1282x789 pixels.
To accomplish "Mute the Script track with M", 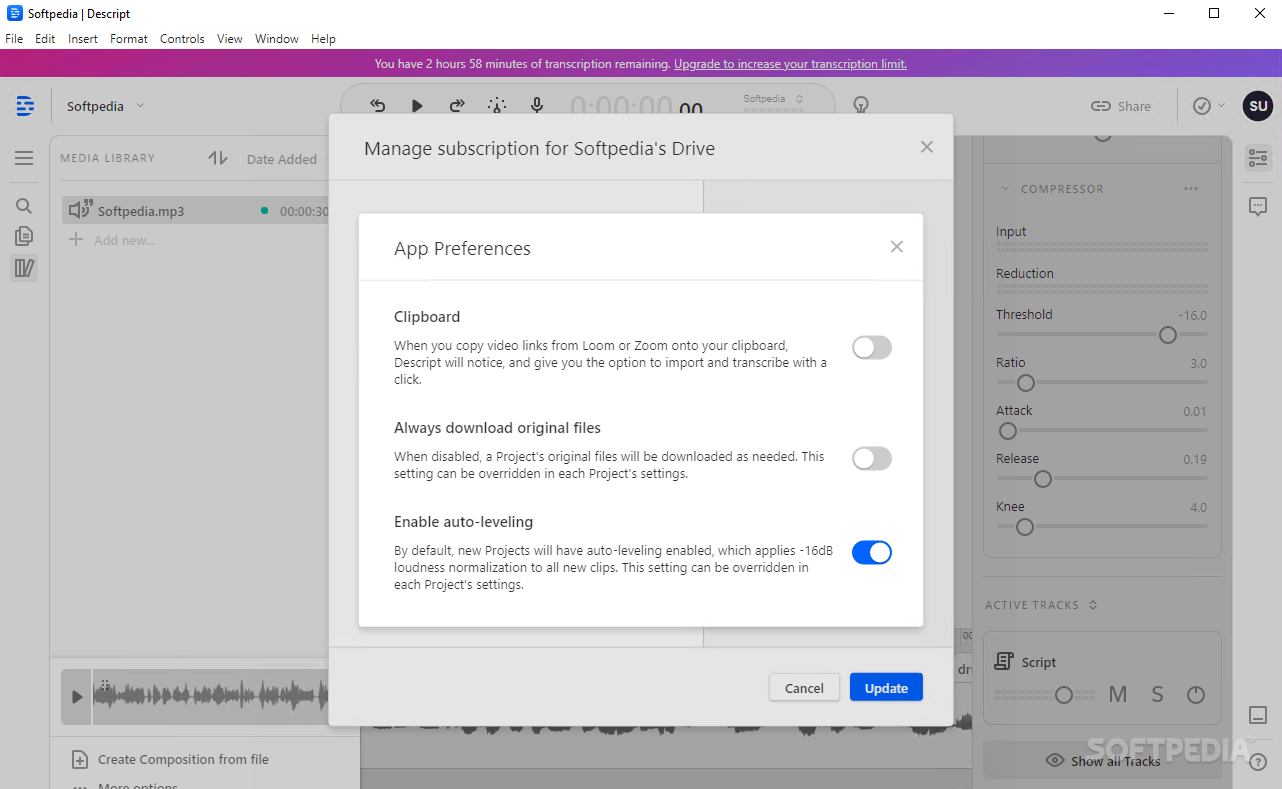I will [x=1118, y=694].
